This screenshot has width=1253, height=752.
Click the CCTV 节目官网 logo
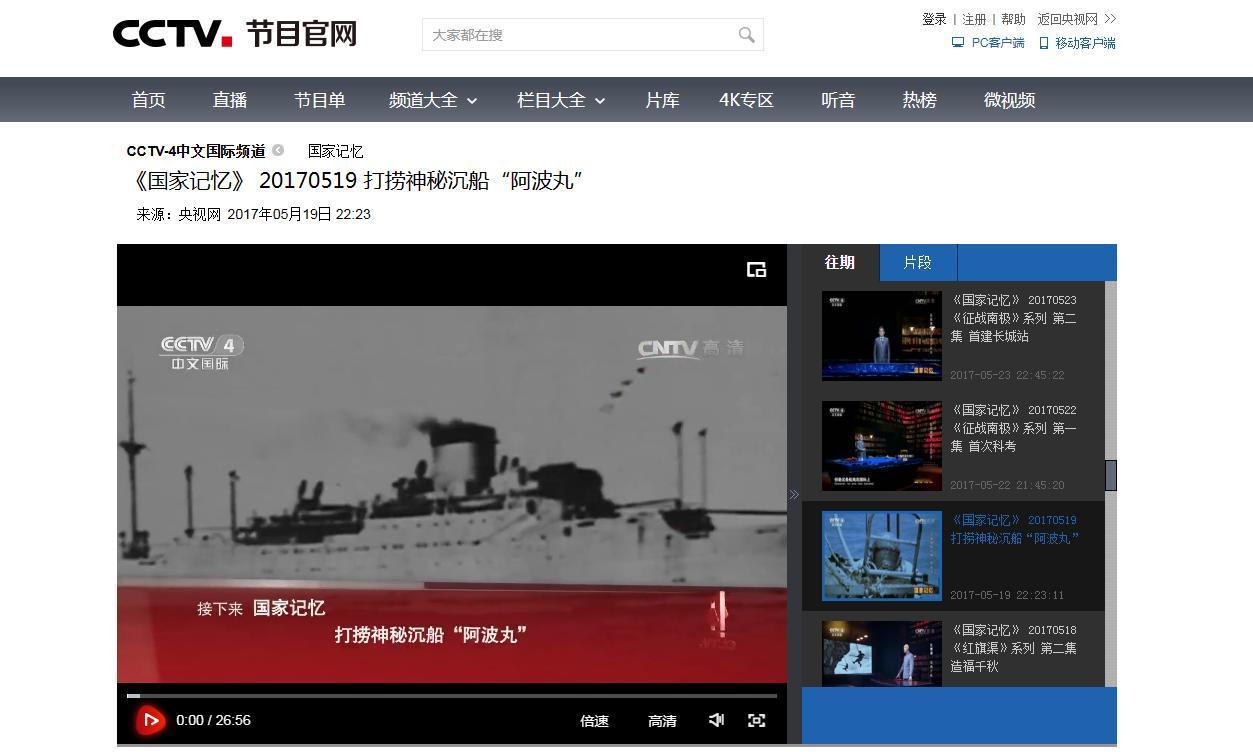(x=235, y=34)
